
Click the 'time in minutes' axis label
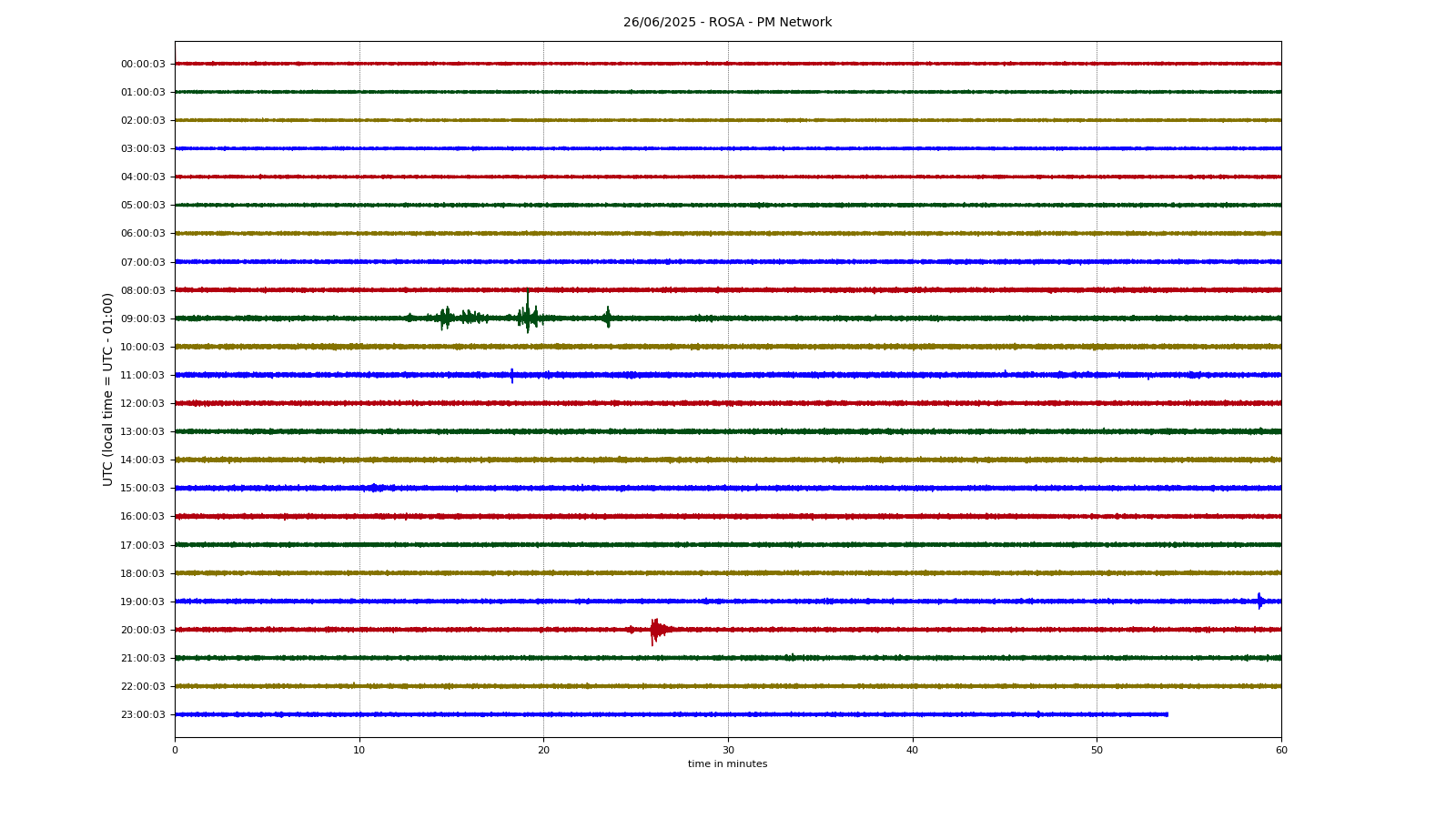(x=728, y=764)
